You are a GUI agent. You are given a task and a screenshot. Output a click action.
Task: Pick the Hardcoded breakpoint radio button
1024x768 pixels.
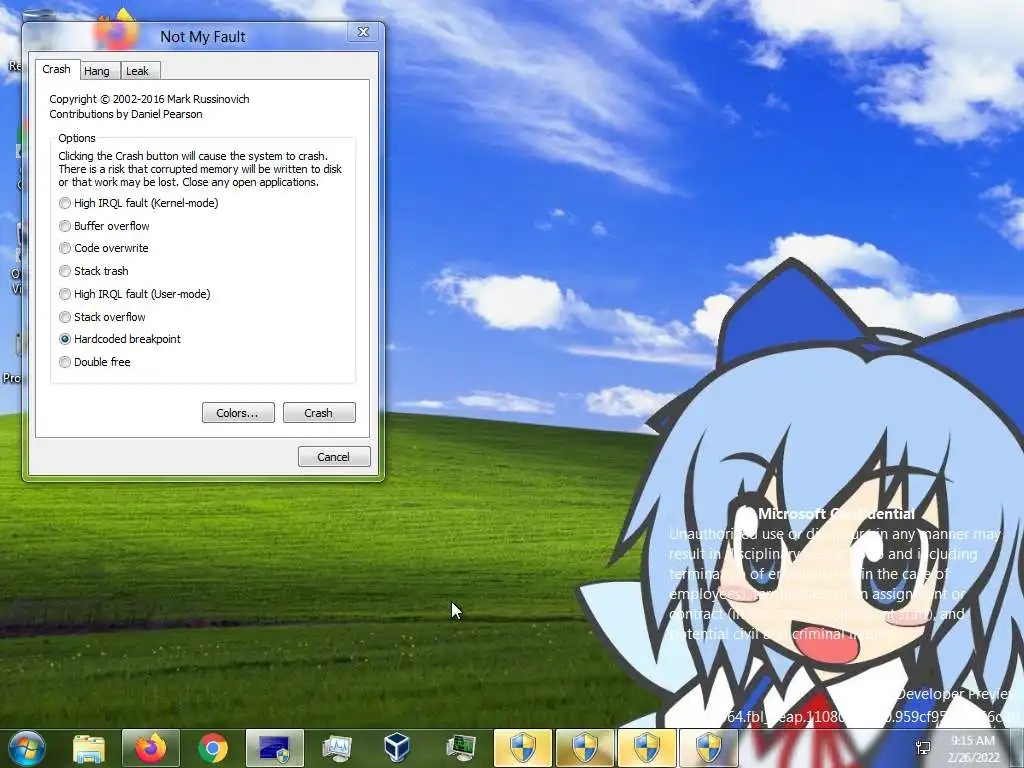pos(120,339)
